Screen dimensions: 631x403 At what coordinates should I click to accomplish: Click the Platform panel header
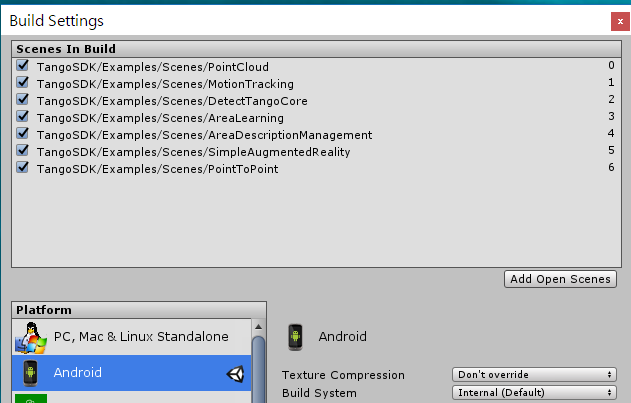pos(139,310)
